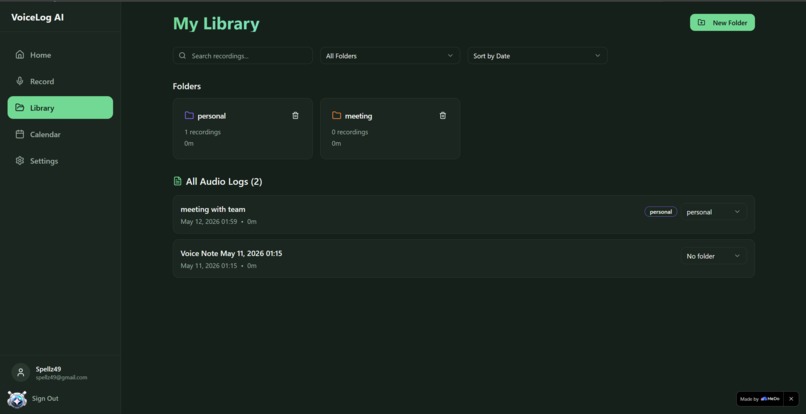Click the 'All Audio Logs (2)' heading
The image size is (806, 414).
tap(224, 182)
